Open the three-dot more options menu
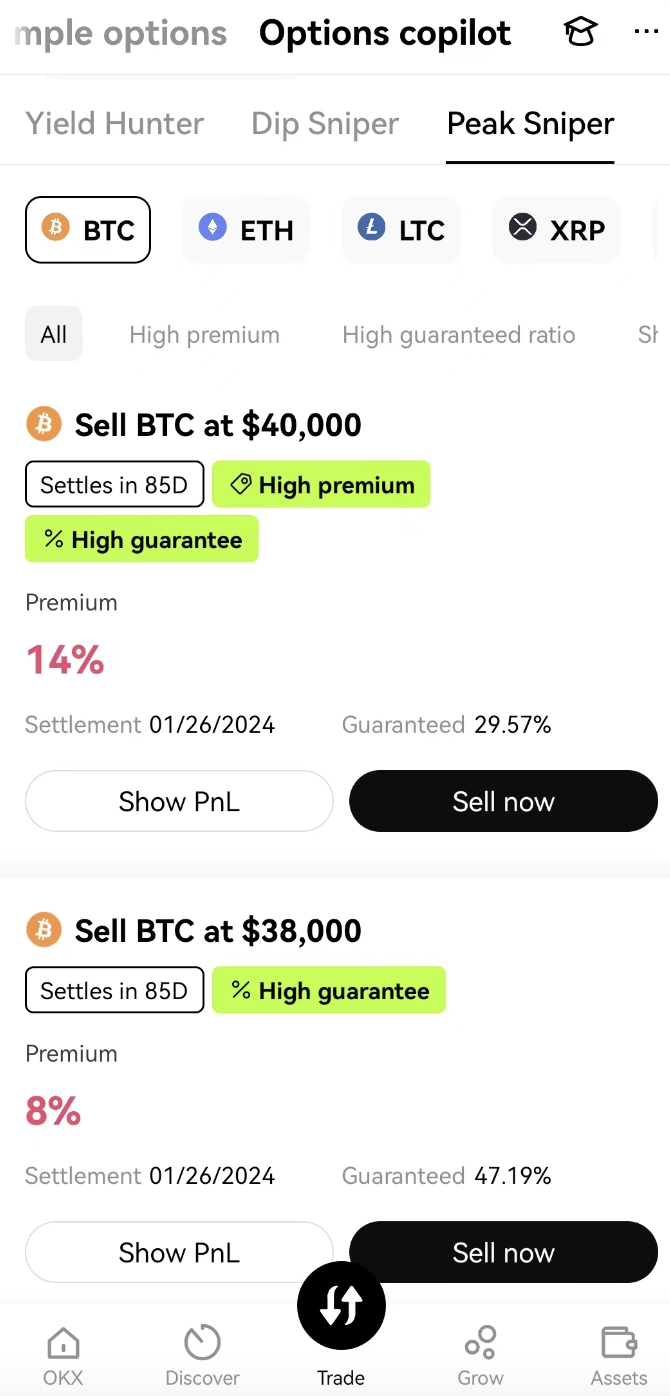Viewport: 670px width, 1396px height. 646,33
